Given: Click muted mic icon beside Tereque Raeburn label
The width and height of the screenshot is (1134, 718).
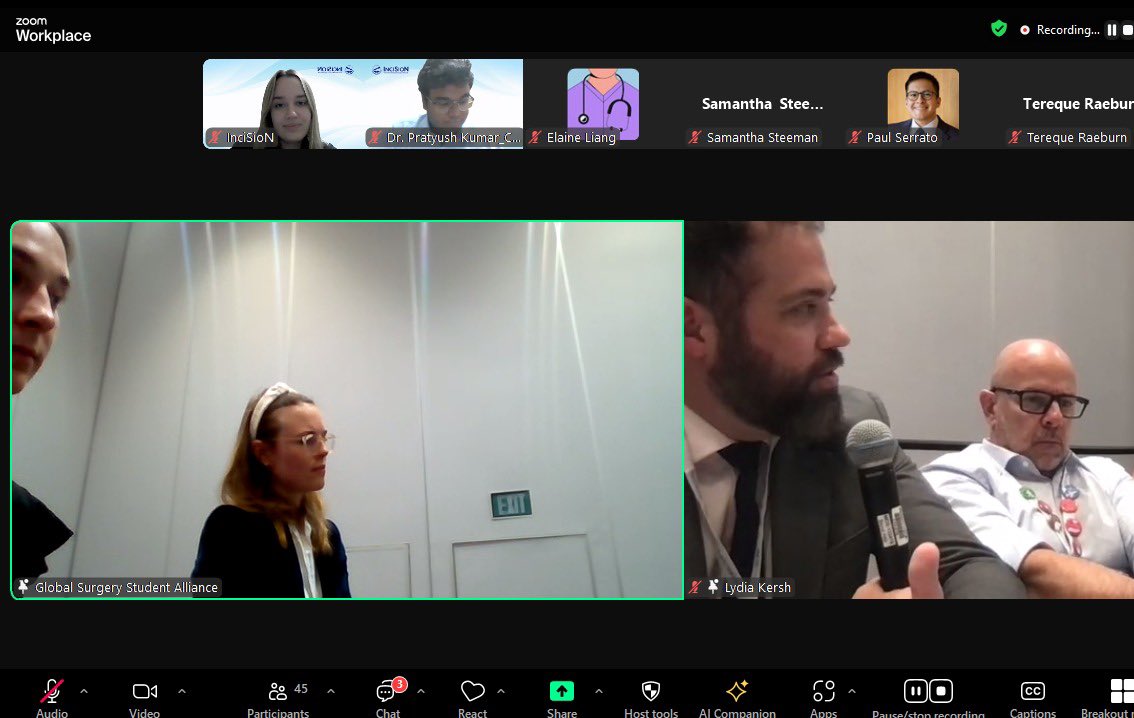Looking at the screenshot, I should click(1015, 137).
